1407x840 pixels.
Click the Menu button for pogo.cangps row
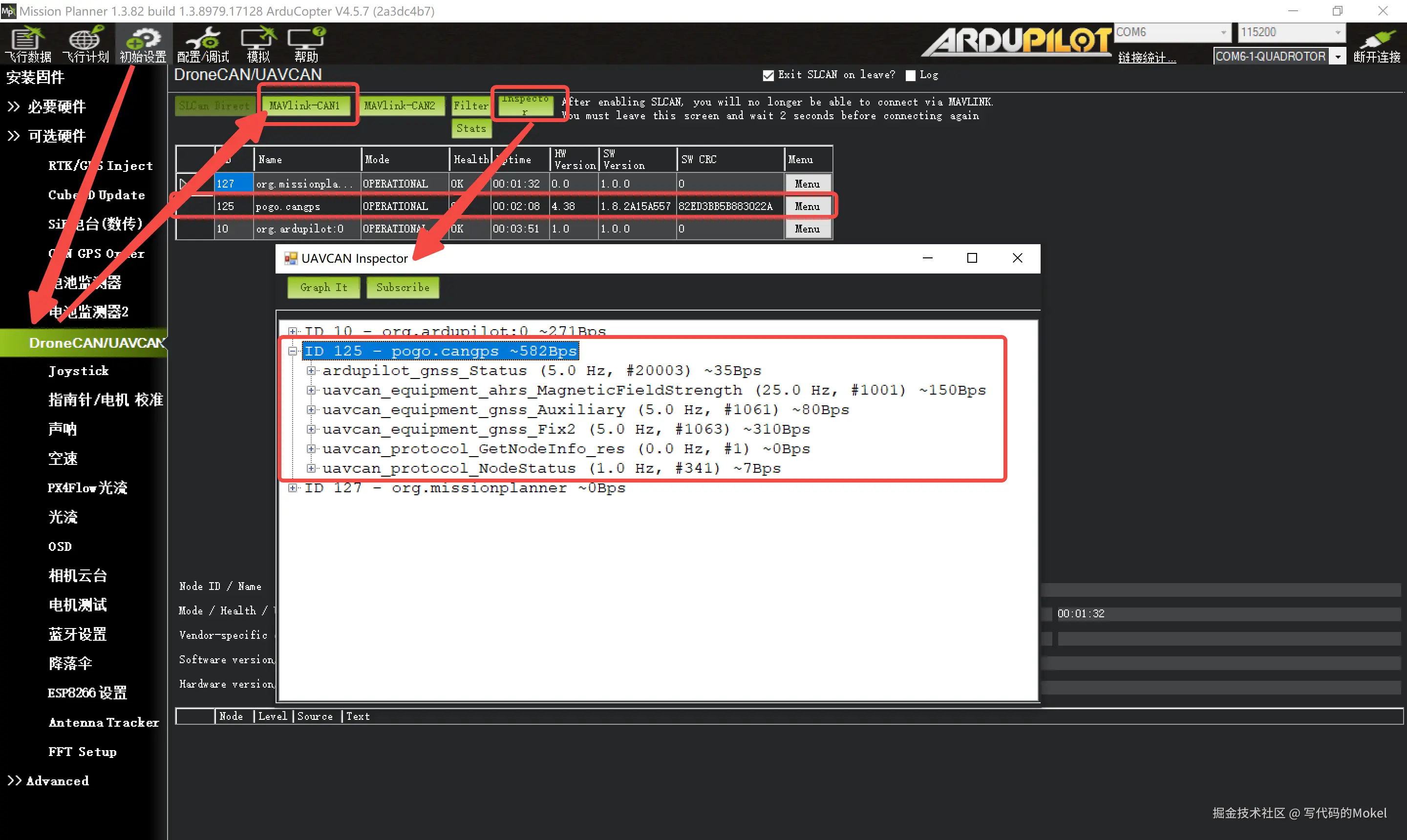click(807, 207)
